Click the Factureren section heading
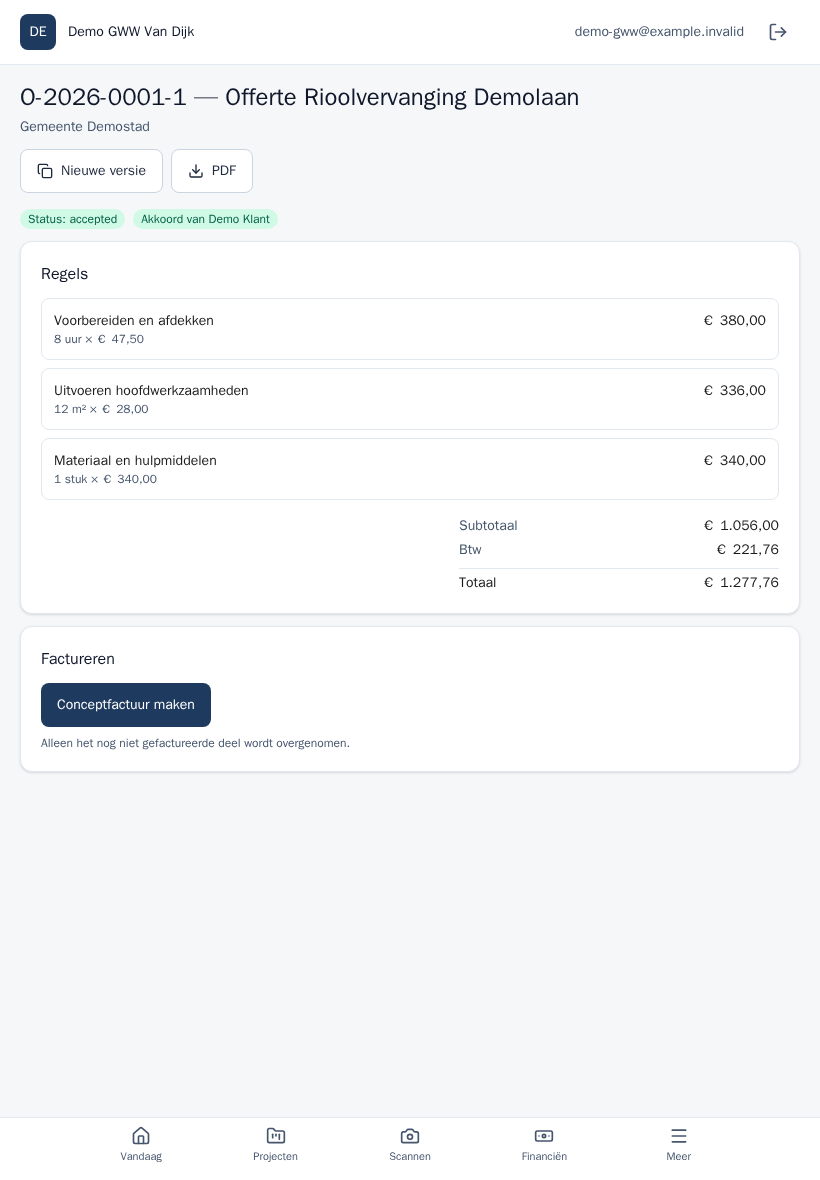This screenshot has width=820, height=1180. (x=77, y=658)
